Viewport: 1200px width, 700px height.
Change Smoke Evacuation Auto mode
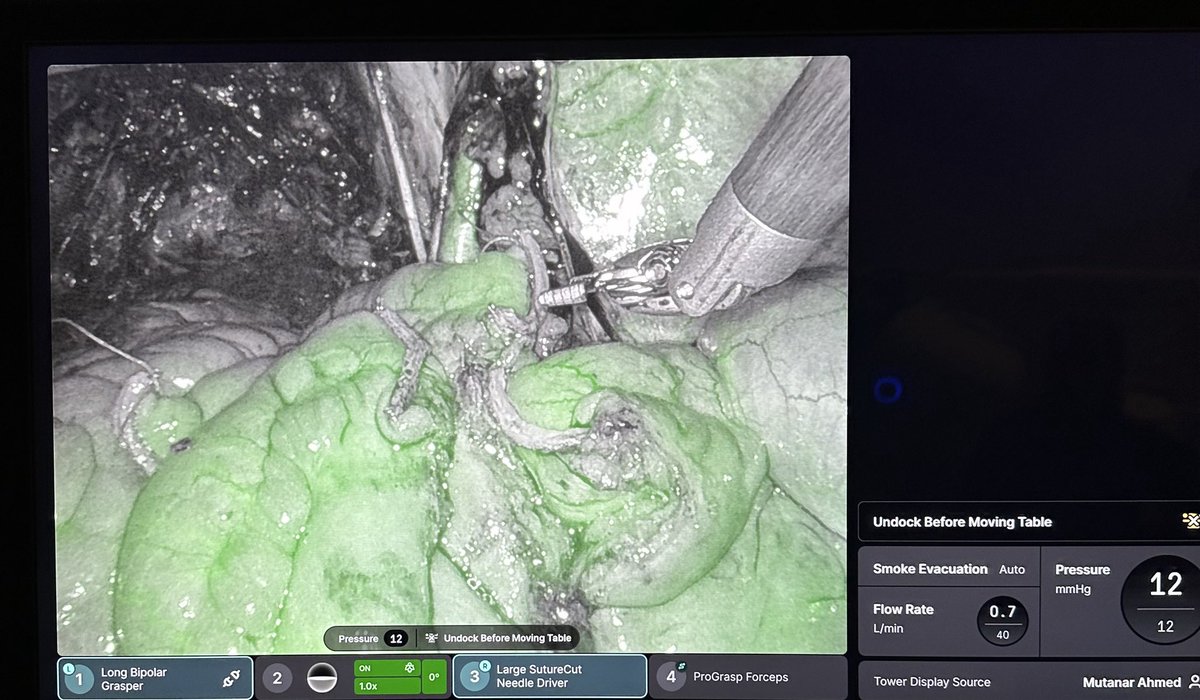(x=948, y=569)
